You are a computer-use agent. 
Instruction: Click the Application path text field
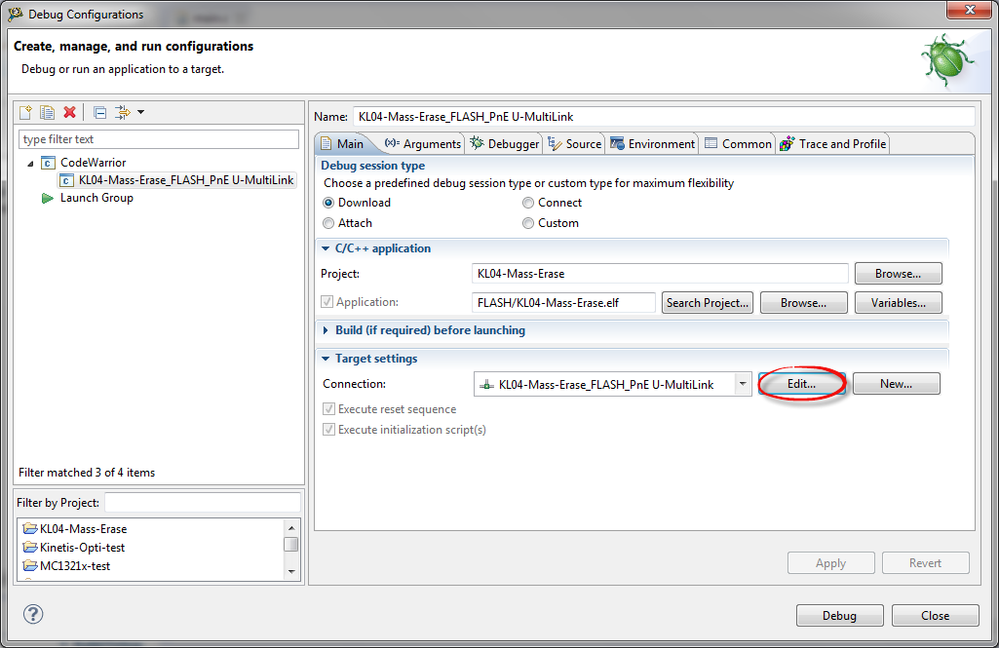[x=564, y=303]
